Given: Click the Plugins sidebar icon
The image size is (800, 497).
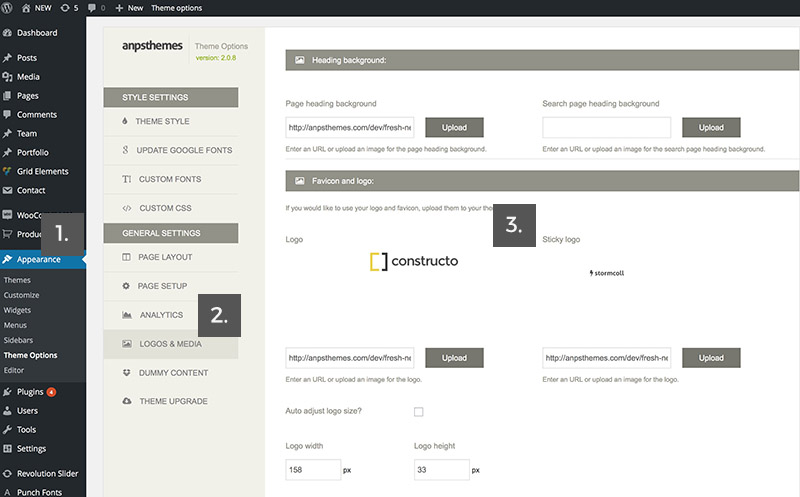Looking at the screenshot, I should pyautogui.click(x=7, y=392).
